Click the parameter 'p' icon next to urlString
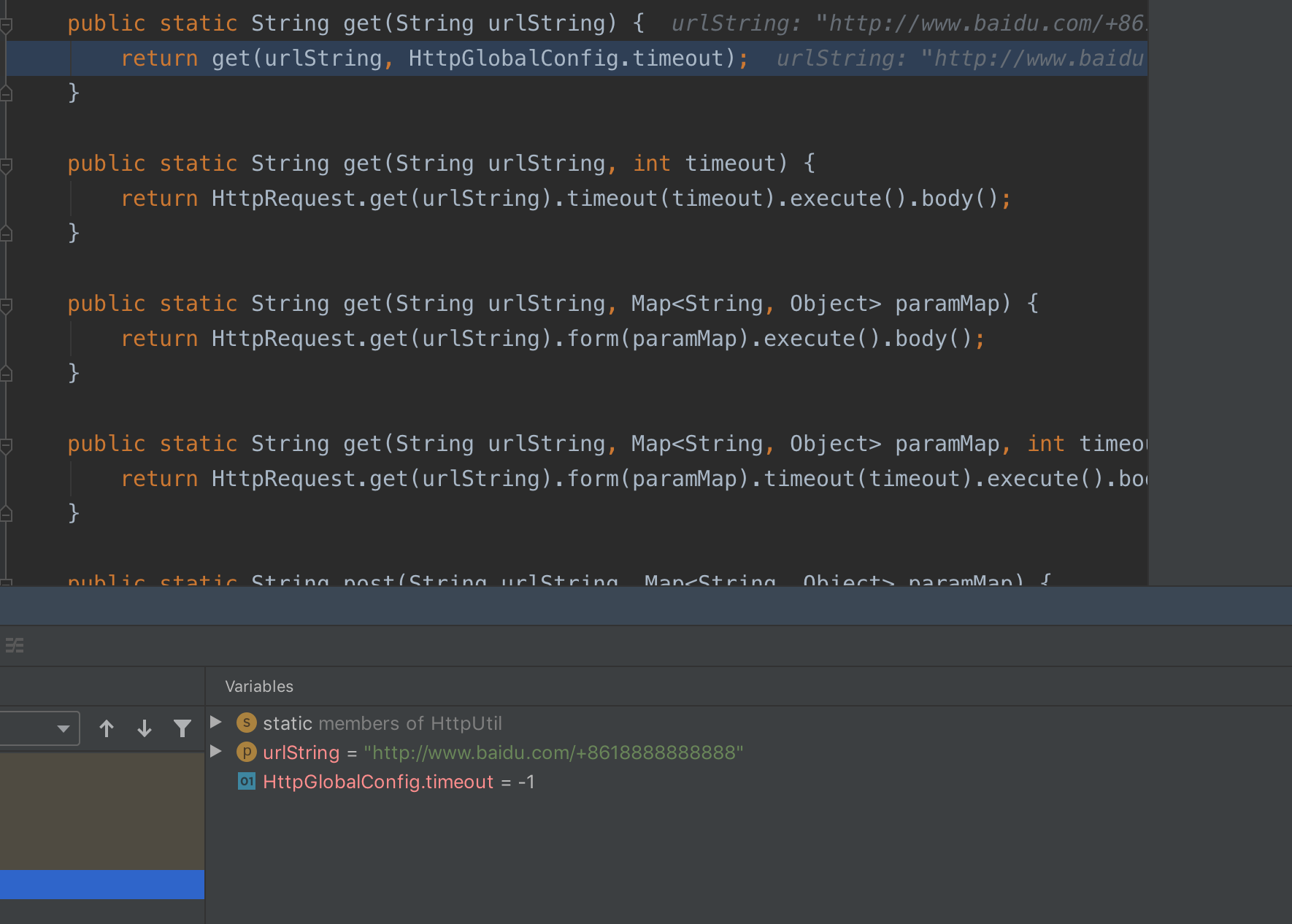Image resolution: width=1292 pixels, height=924 pixels. pos(246,752)
